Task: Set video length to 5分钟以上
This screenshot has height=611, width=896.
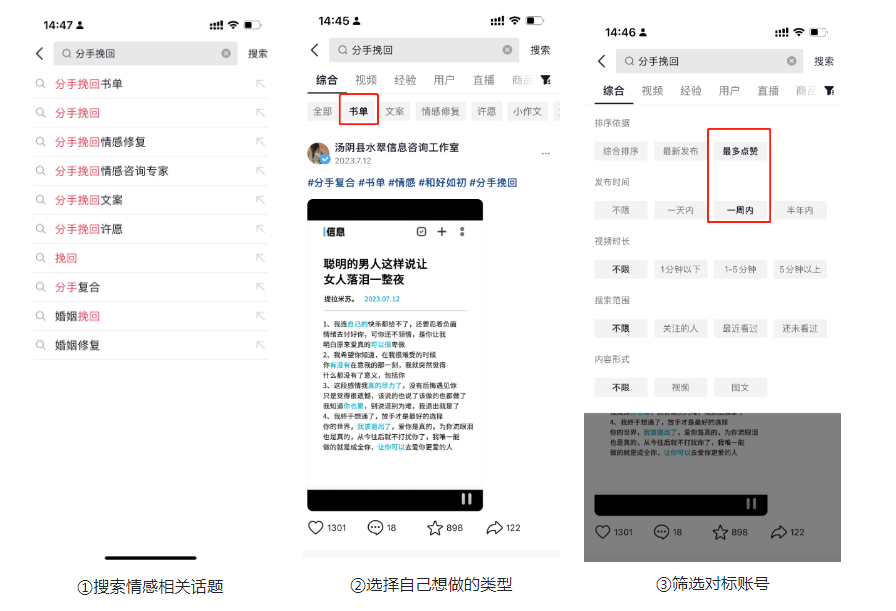Action: pyautogui.click(x=800, y=269)
